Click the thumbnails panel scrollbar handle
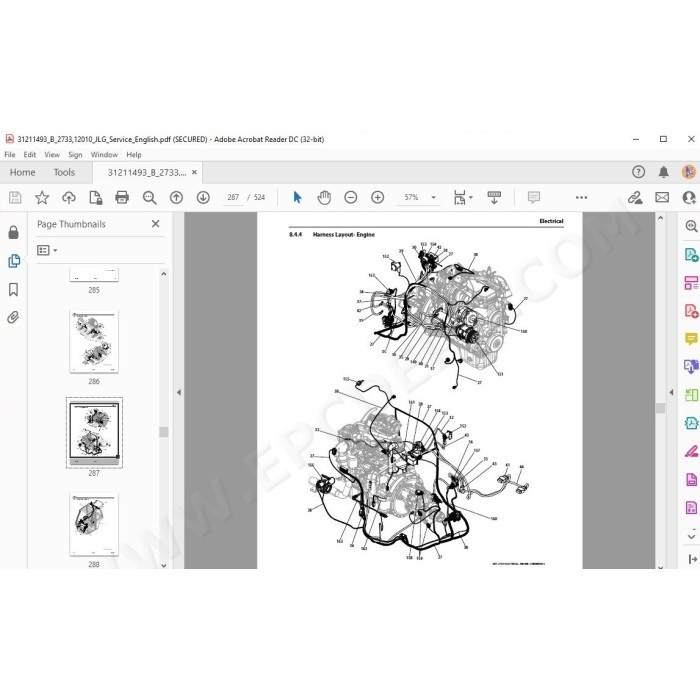The width and height of the screenshot is (700, 700). (163, 432)
